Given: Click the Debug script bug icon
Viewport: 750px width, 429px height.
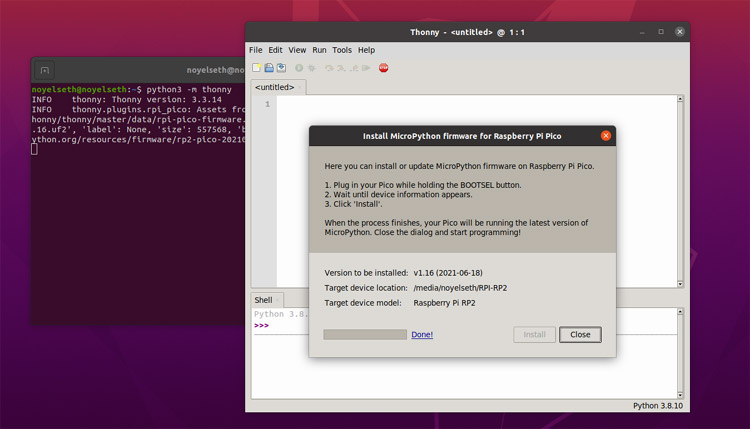Looking at the screenshot, I should [311, 68].
